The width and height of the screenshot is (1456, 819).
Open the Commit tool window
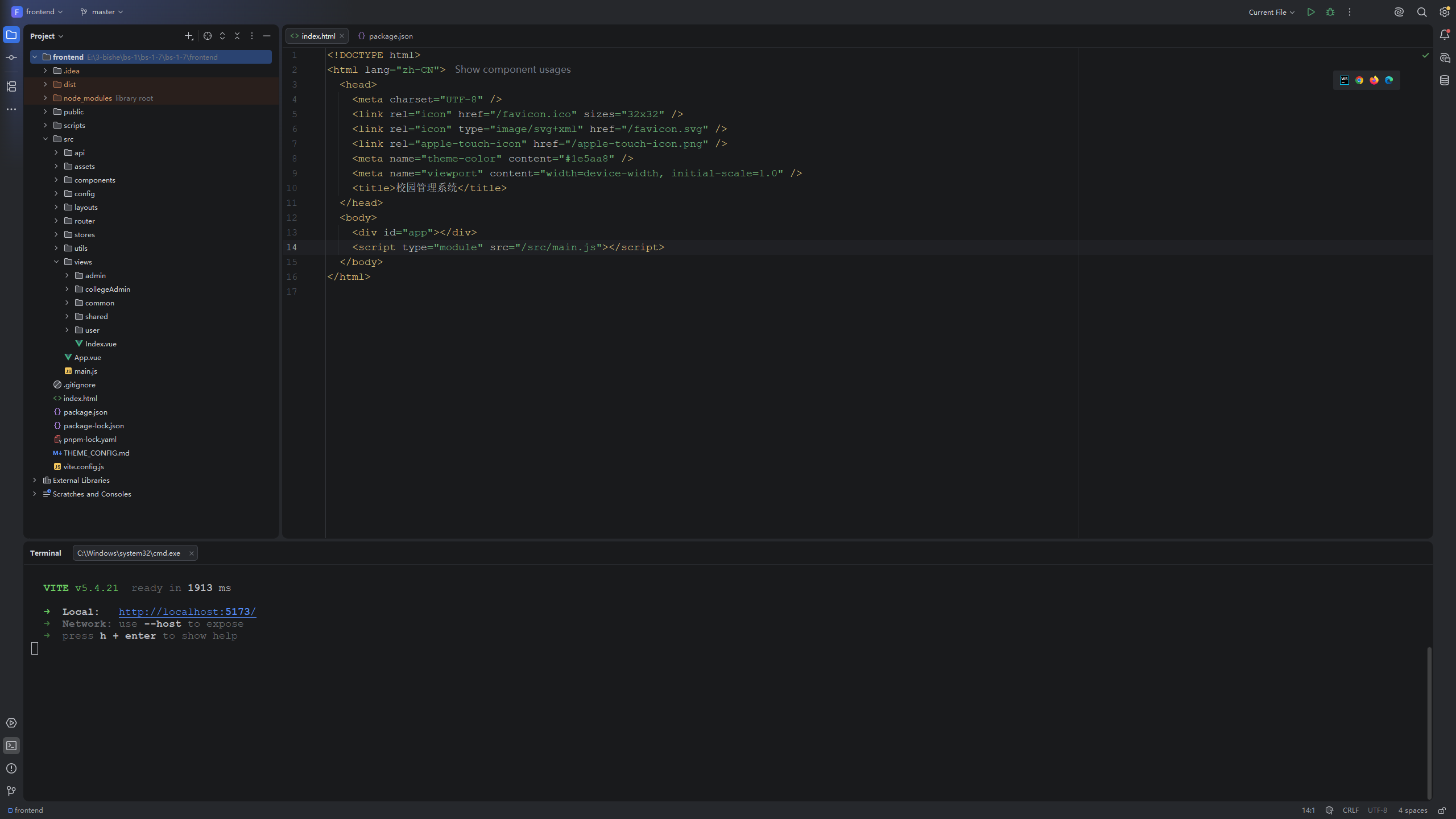point(11,57)
